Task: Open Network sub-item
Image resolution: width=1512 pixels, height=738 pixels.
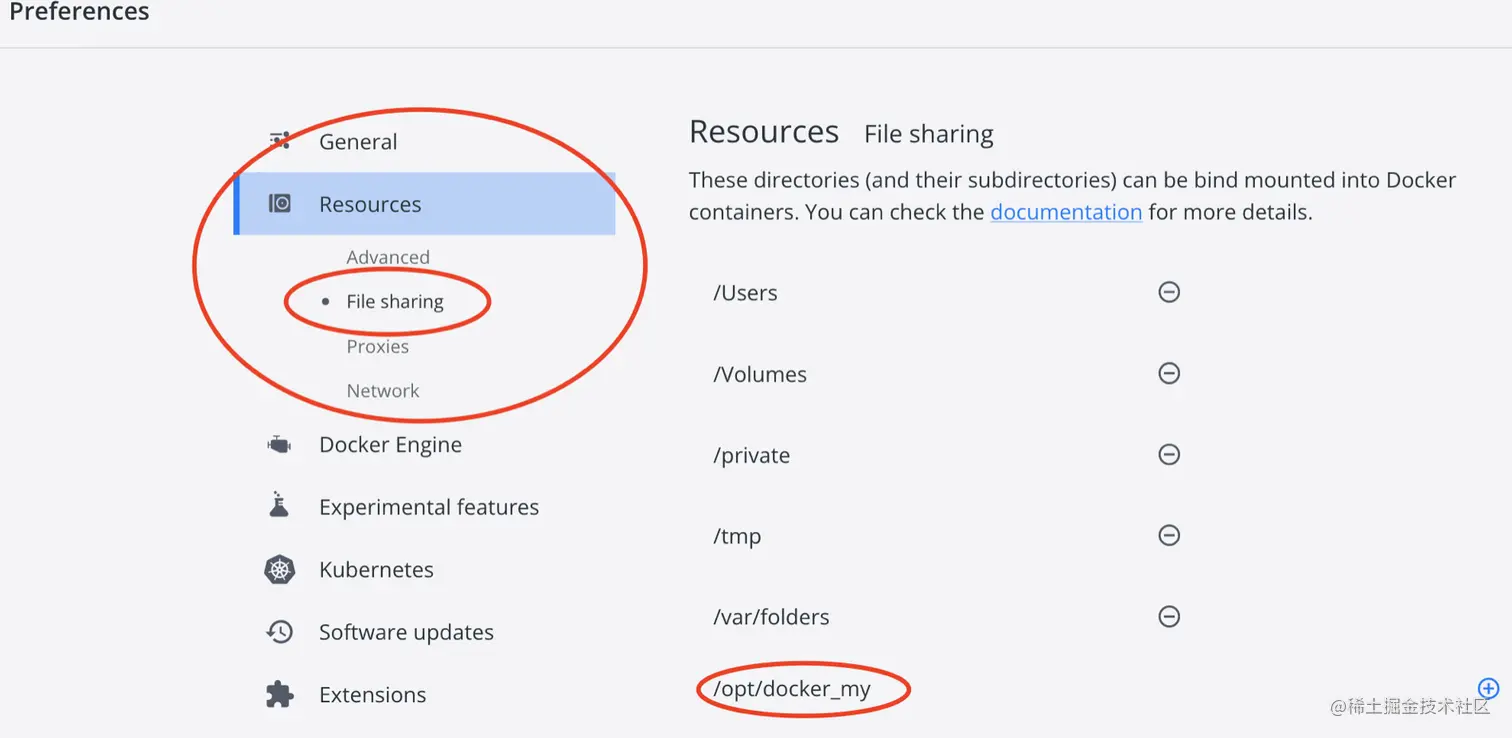Action: point(383,391)
